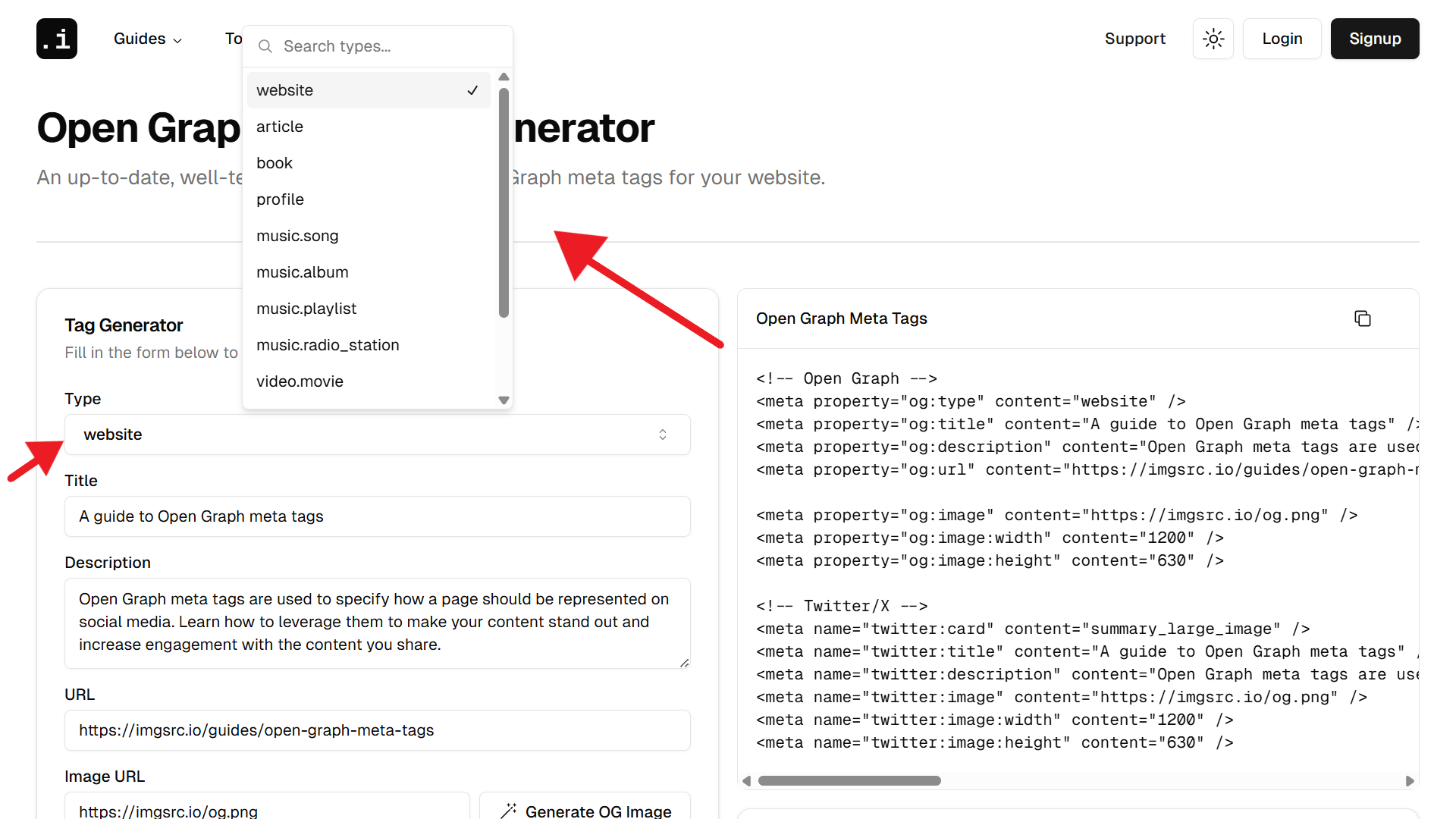Image resolution: width=1456 pixels, height=819 pixels.
Task: Click the imgsrc.io logo icon
Action: coord(57,39)
